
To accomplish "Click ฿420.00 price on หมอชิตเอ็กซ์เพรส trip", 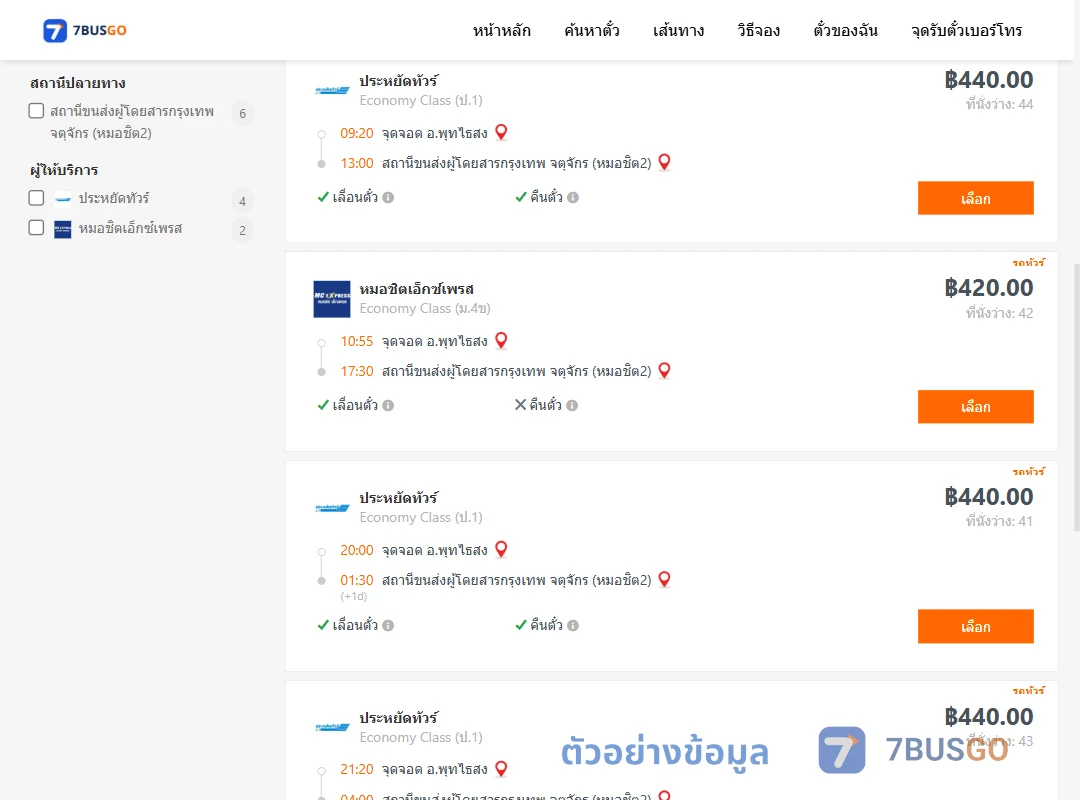I will pos(988,288).
